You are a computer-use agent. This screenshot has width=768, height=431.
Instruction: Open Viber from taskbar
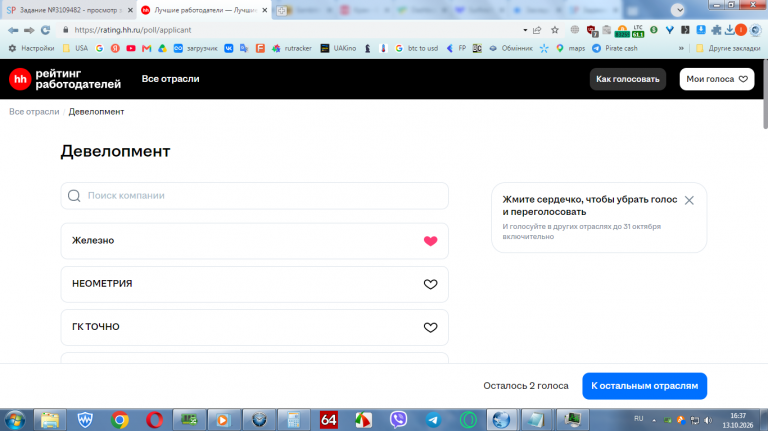click(398, 420)
